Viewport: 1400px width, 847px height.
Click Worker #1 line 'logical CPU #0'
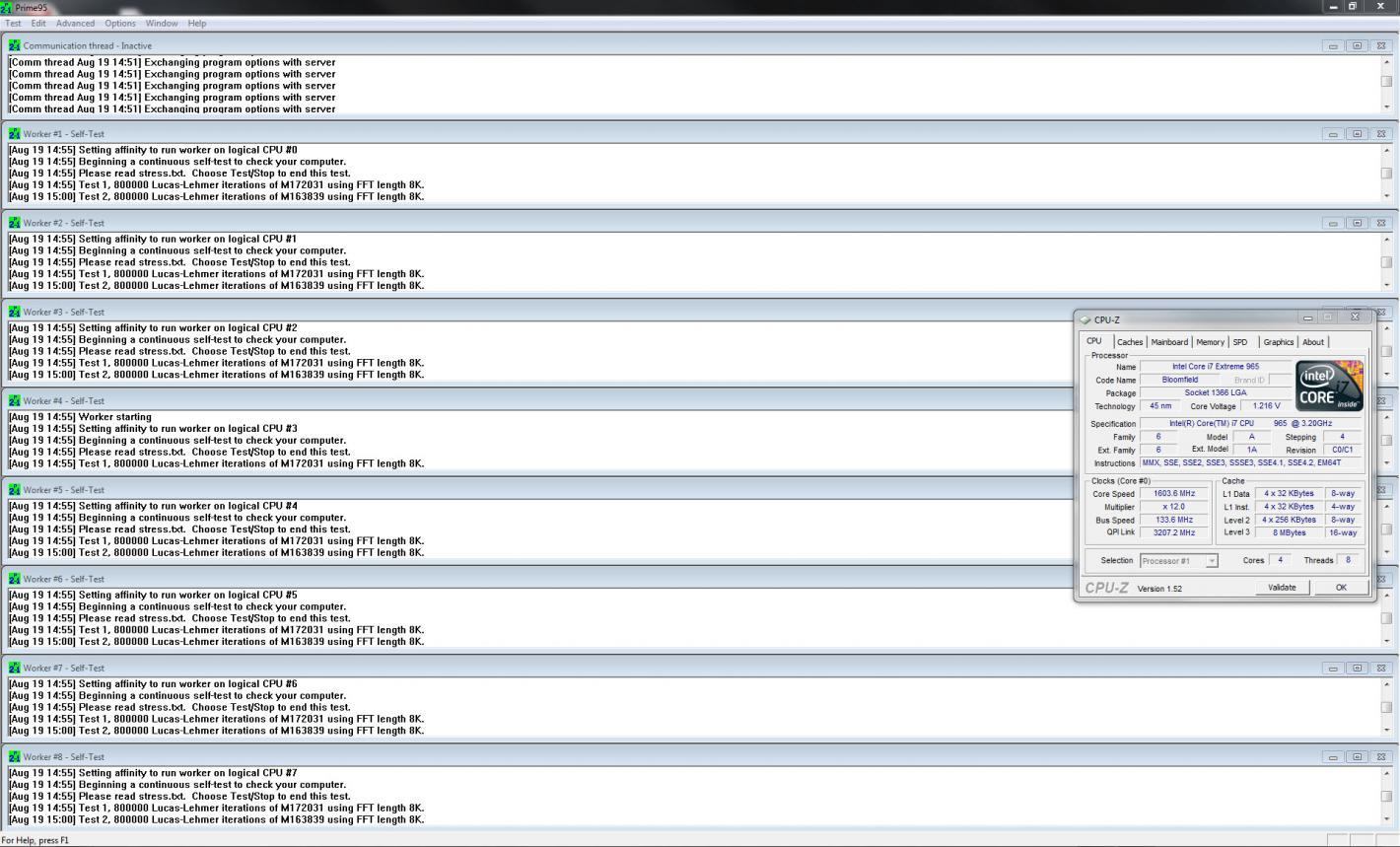click(153, 150)
